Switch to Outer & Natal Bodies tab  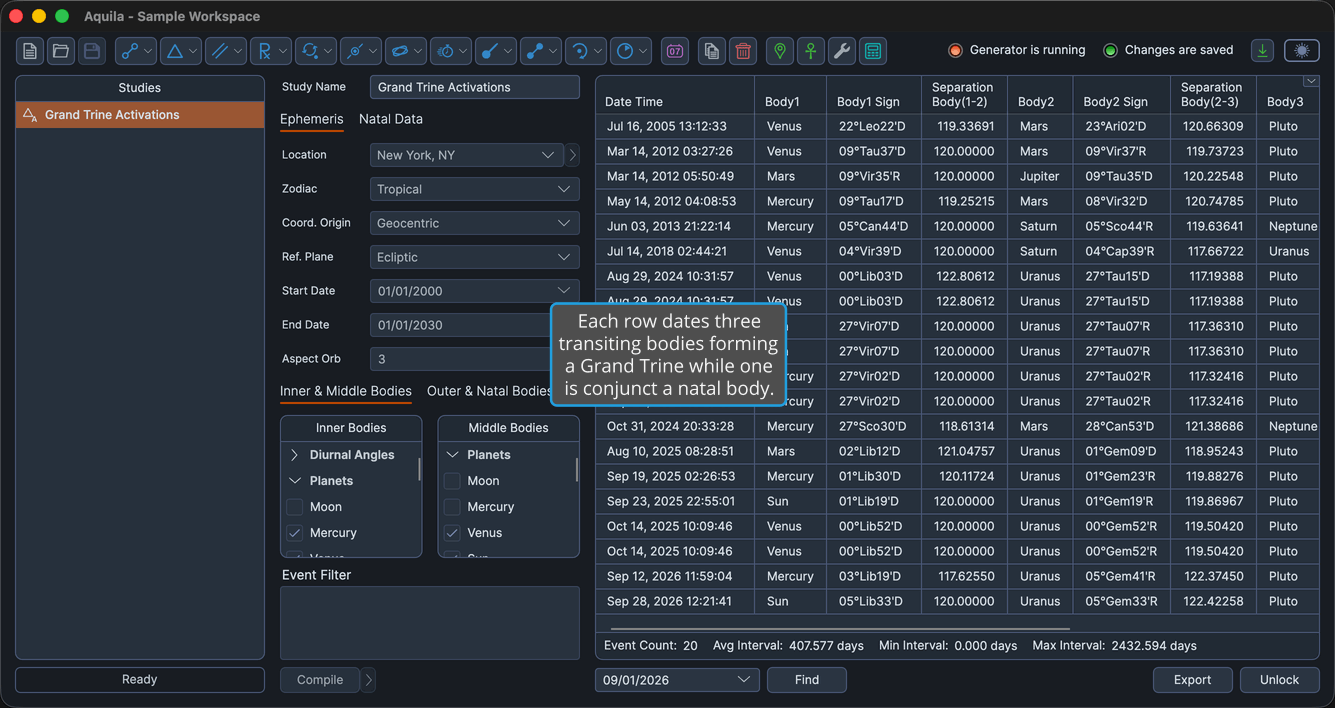489,391
